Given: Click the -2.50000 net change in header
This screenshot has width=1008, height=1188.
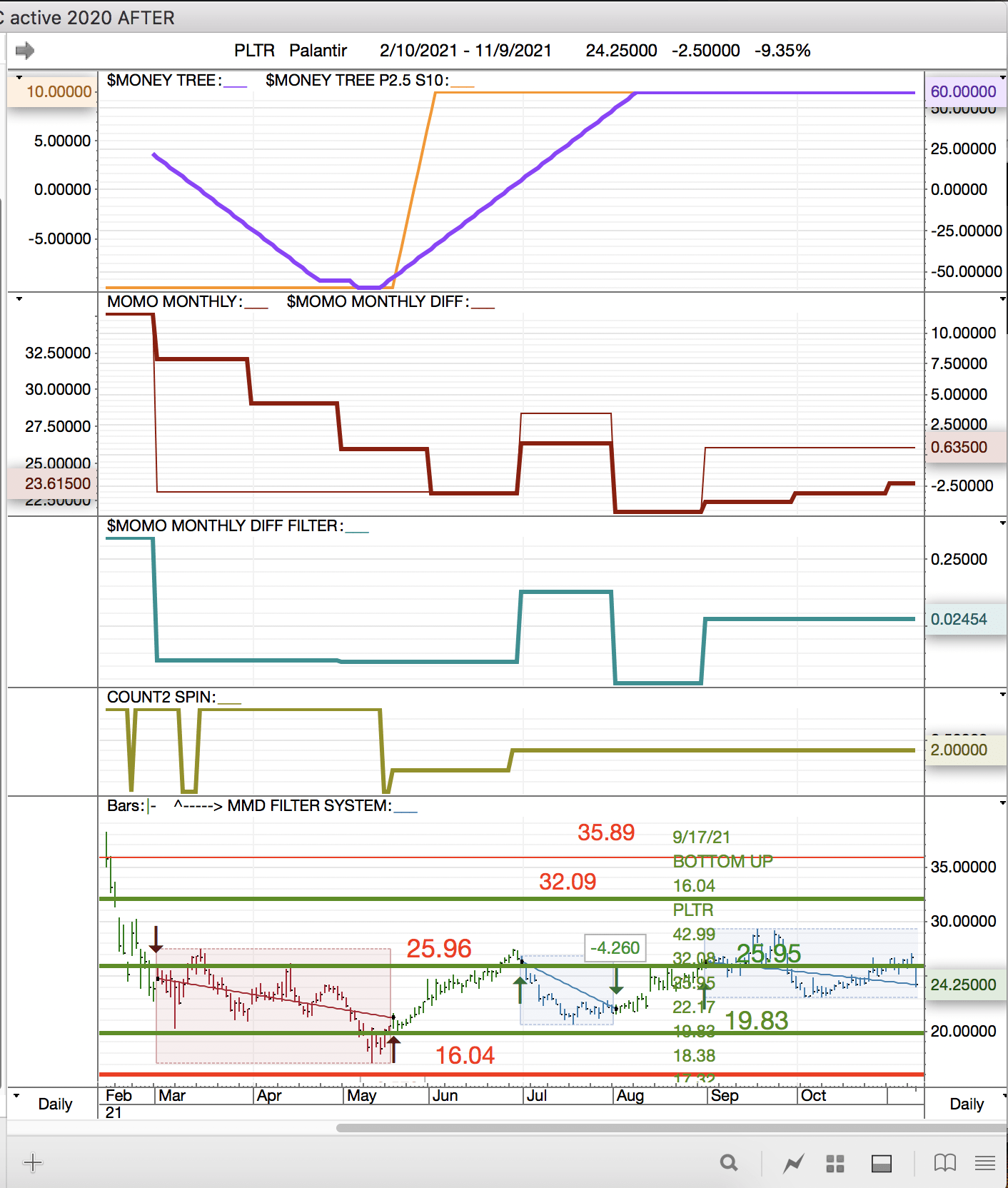Looking at the screenshot, I should coord(705,51).
